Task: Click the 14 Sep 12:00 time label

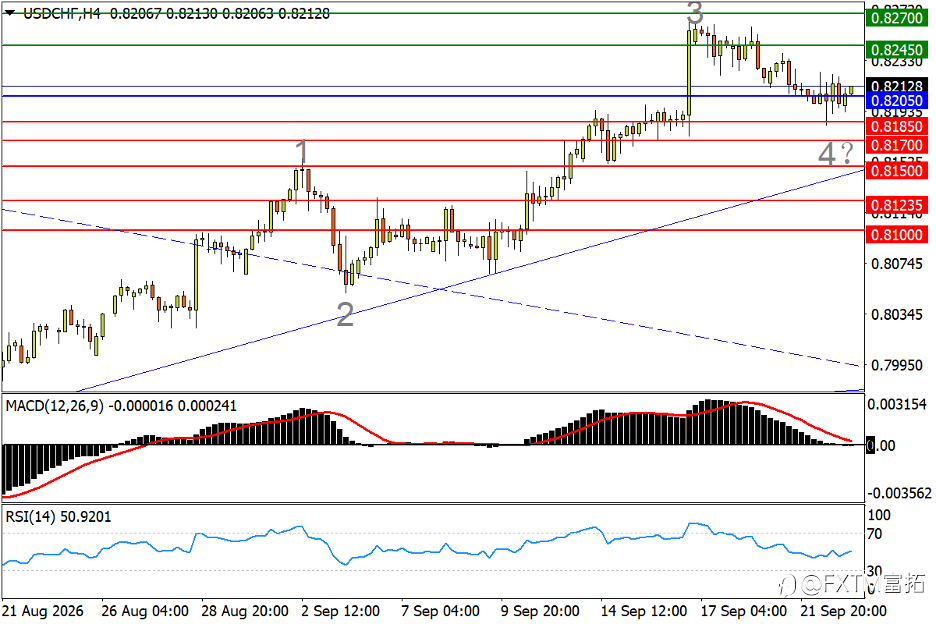Action: 644,611
